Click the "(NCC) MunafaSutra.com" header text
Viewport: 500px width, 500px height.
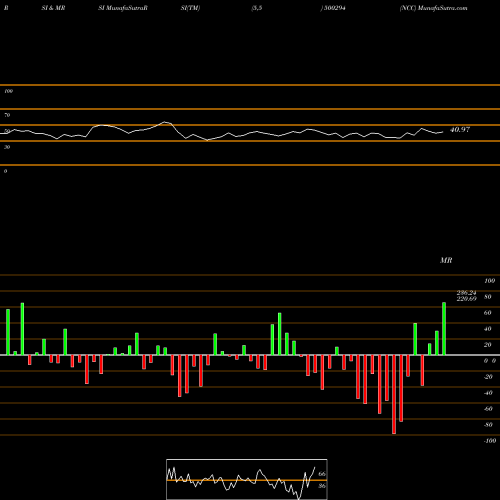click(x=433, y=8)
